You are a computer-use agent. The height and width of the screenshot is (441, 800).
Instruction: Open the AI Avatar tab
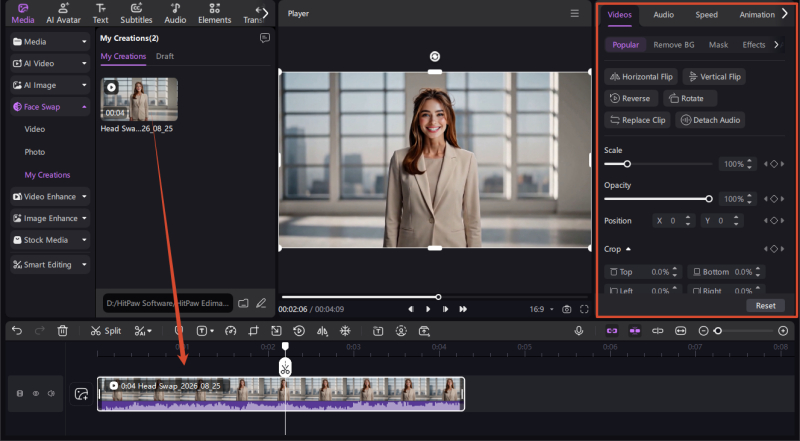[63, 14]
